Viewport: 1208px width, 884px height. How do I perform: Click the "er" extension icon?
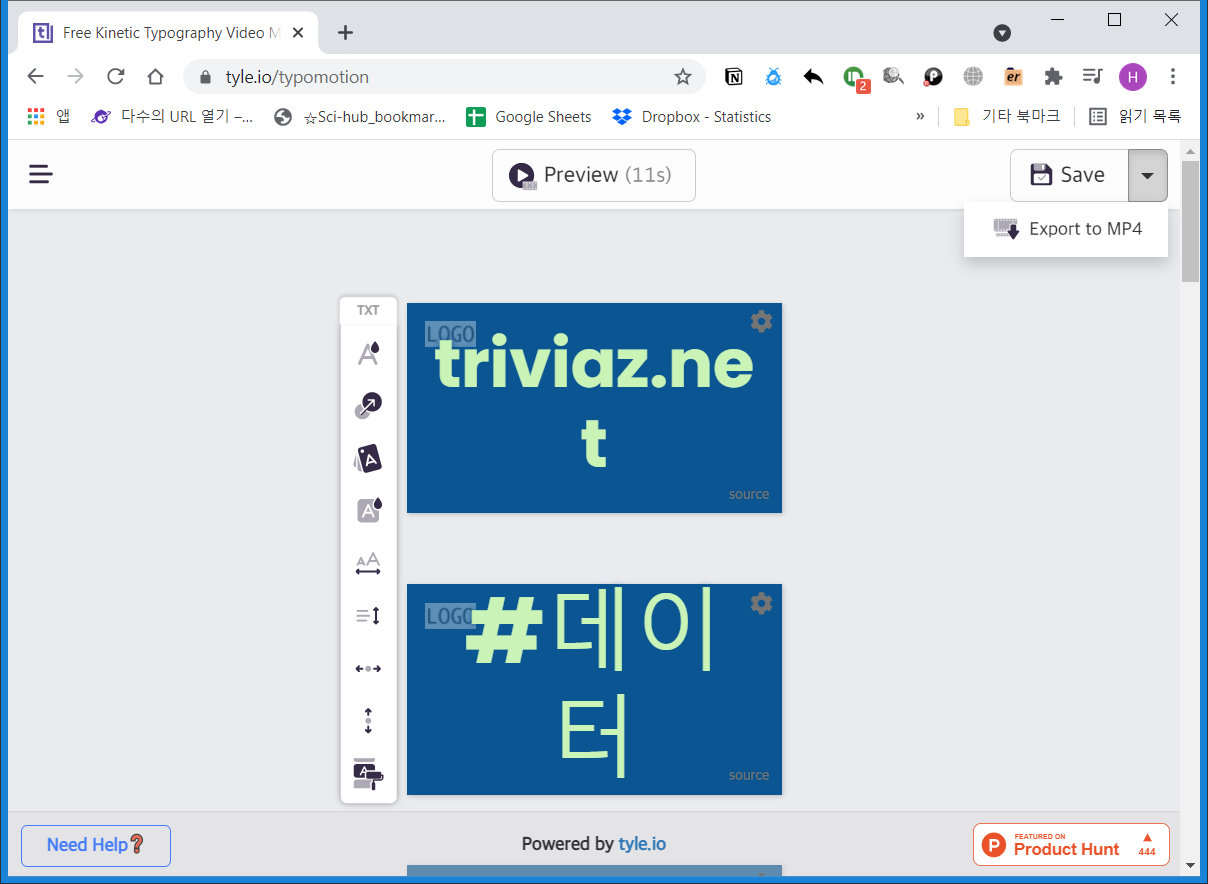[x=1013, y=76]
